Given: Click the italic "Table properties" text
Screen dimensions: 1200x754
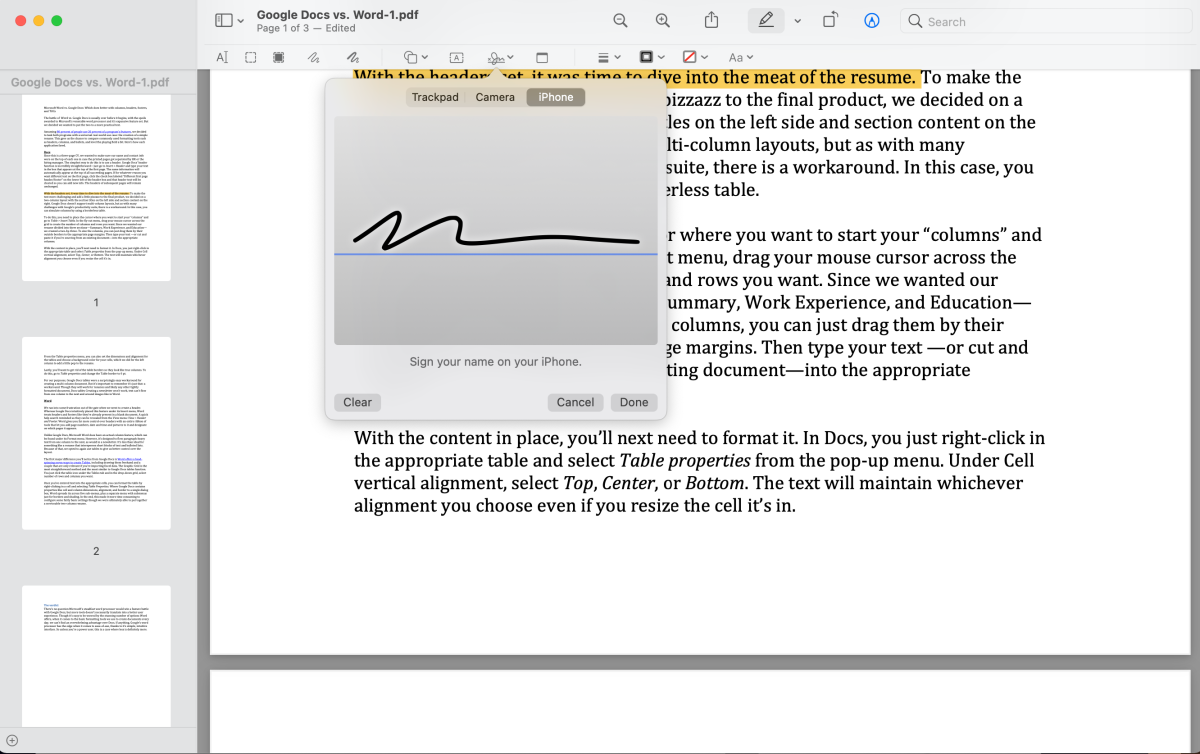Looking at the screenshot, I should tap(683, 460).
